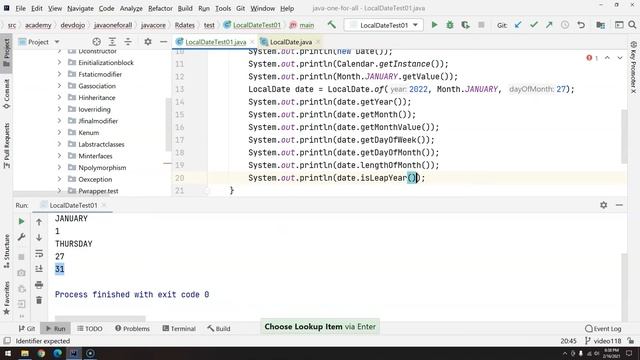Open the Git tool window button

pyautogui.click(x=27, y=328)
